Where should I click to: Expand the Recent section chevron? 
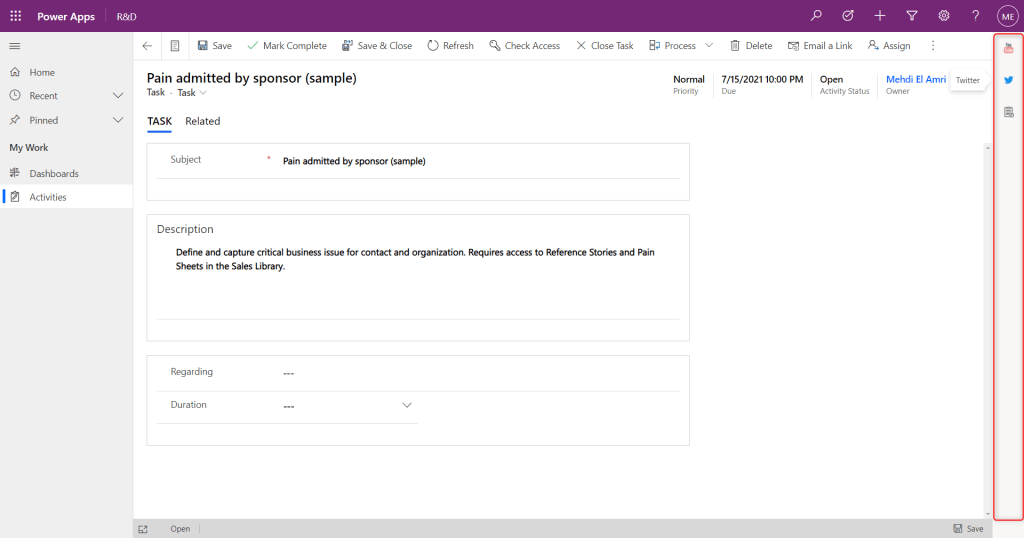tap(118, 96)
